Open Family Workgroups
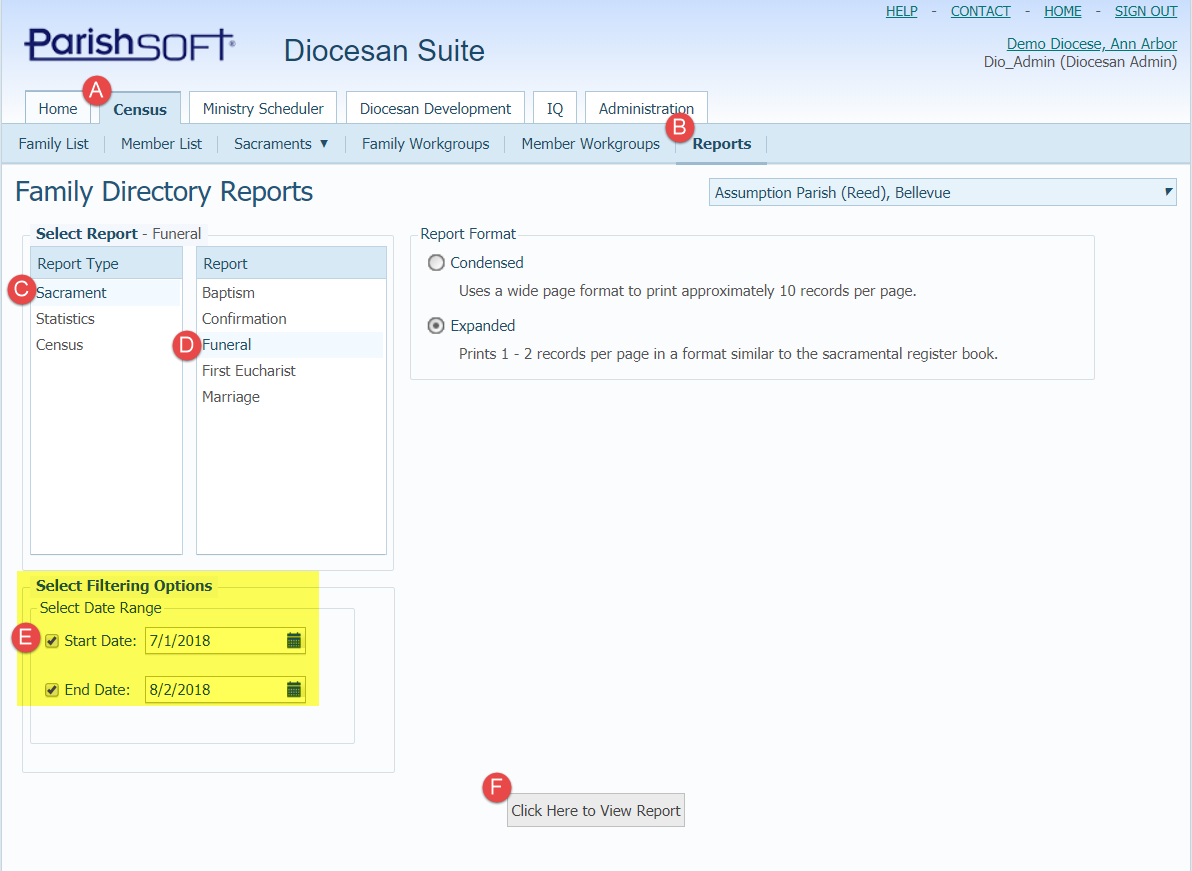 (426, 144)
